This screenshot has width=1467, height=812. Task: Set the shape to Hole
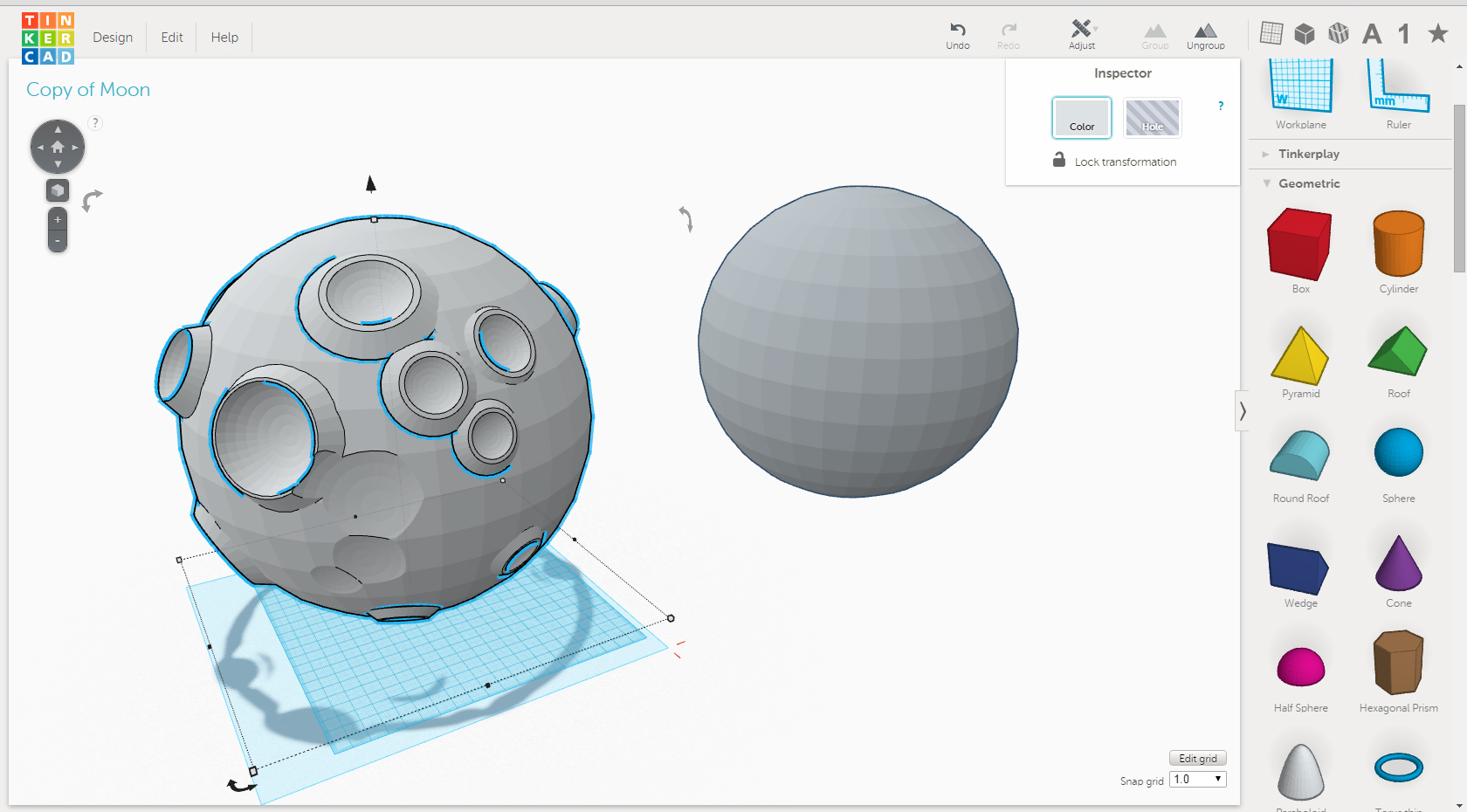[x=1152, y=117]
